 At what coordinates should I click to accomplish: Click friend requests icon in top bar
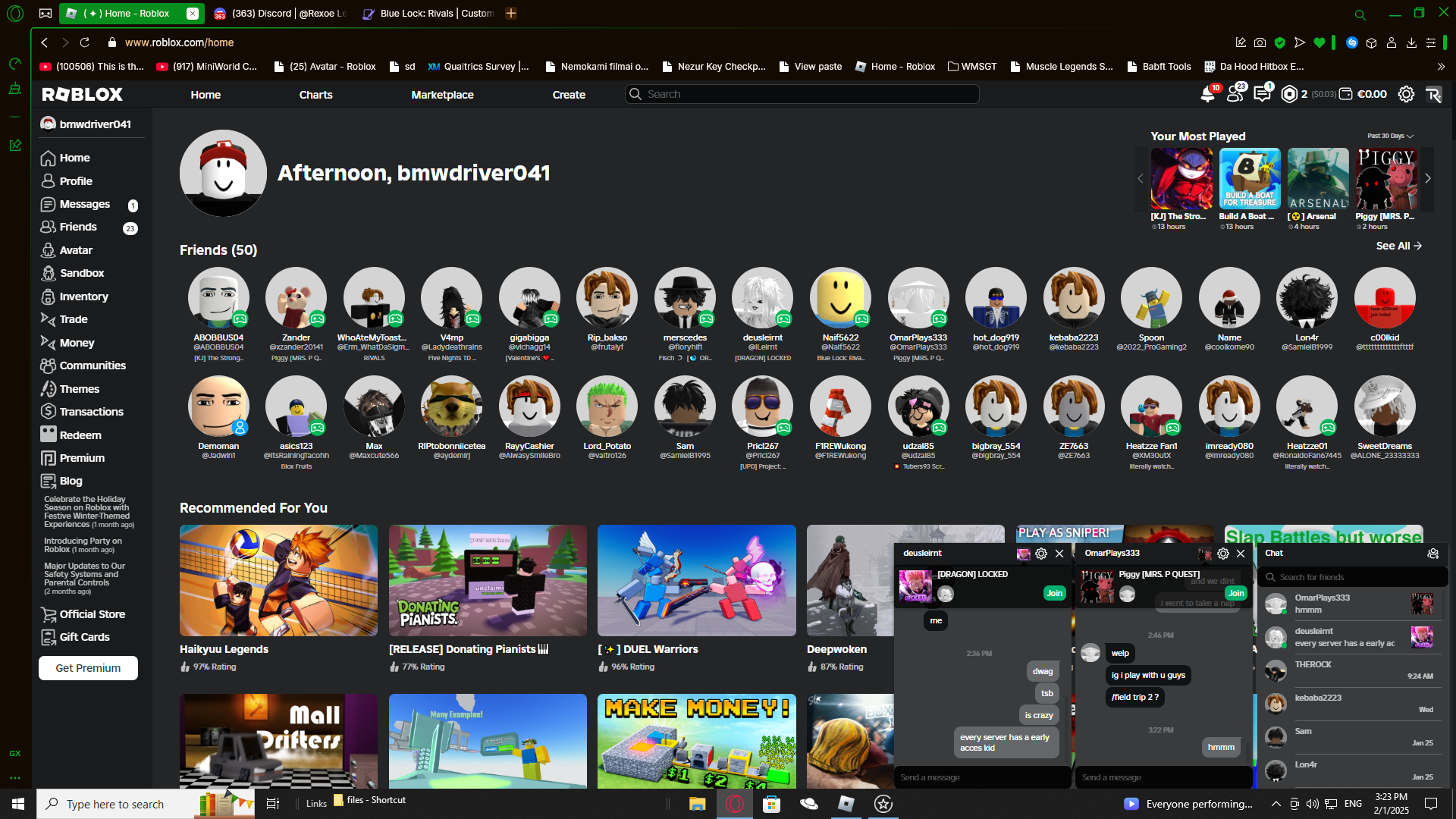click(x=1235, y=94)
